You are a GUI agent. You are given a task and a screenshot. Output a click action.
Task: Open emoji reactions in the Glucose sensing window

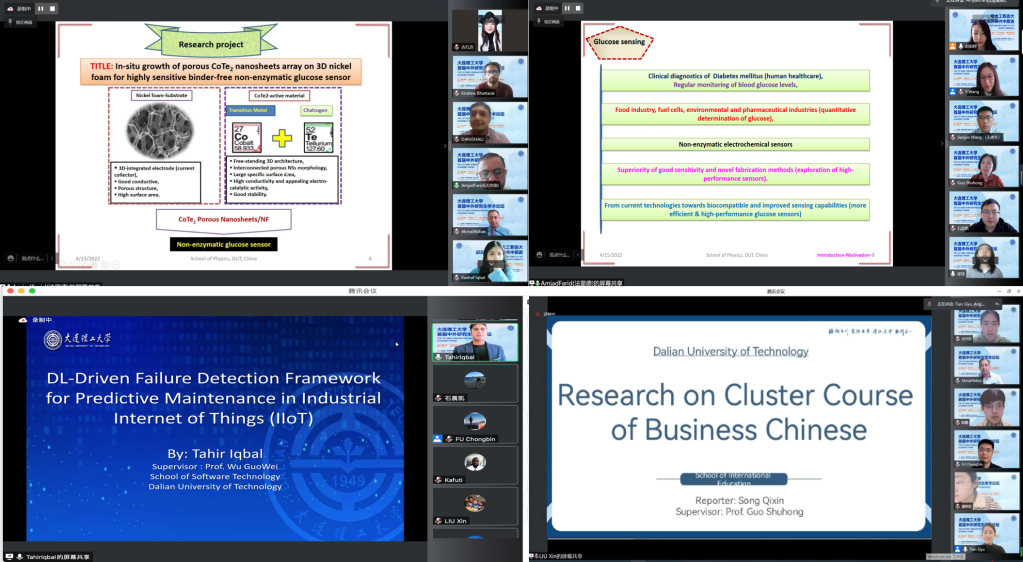pos(541,256)
